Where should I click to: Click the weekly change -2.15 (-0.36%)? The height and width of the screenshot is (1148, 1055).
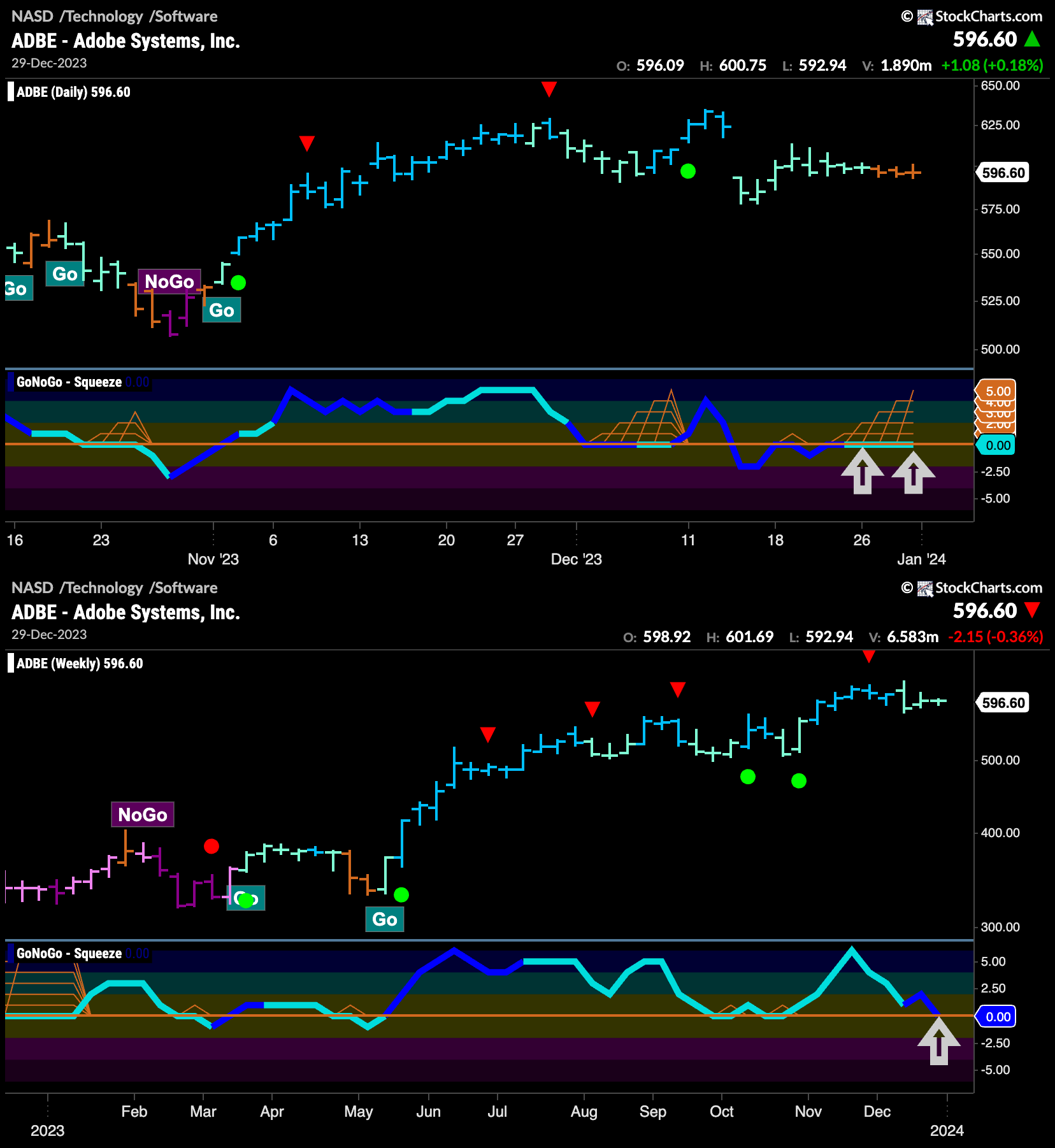point(996,637)
